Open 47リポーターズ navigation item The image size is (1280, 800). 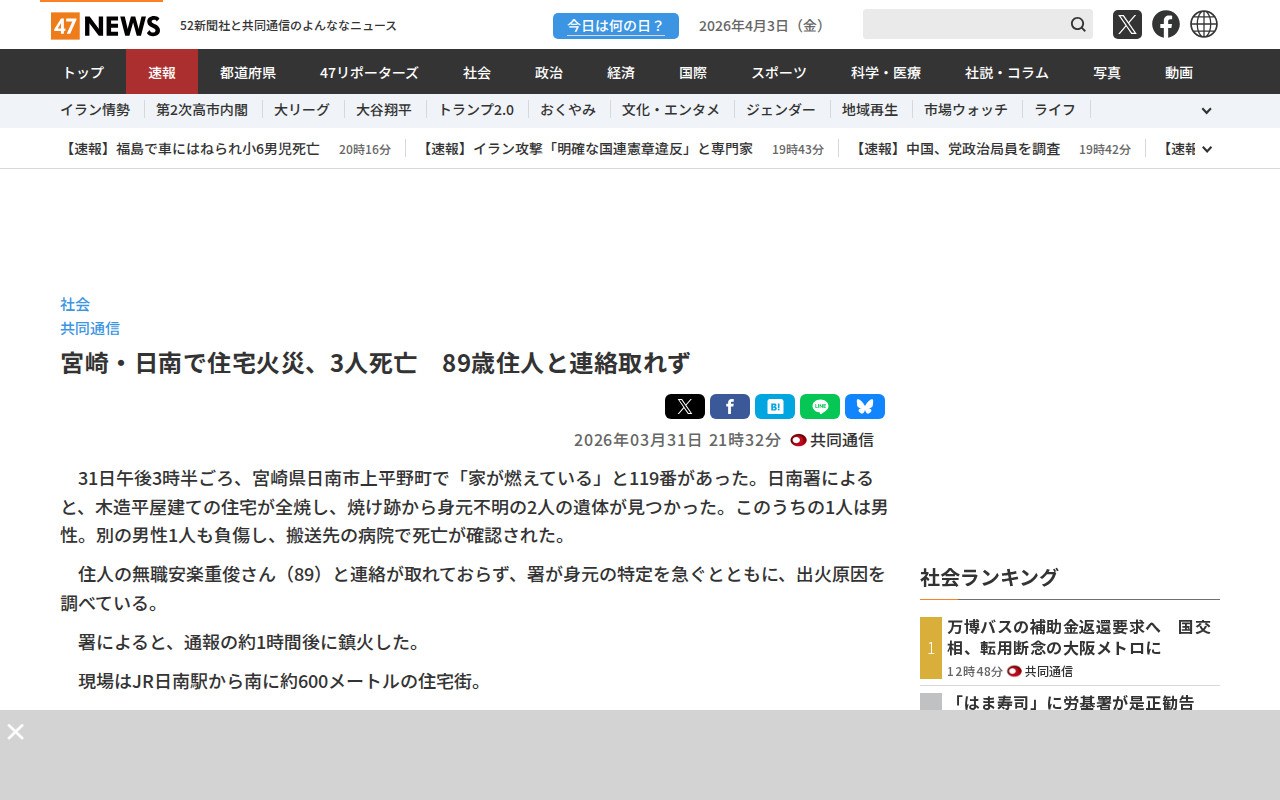pos(369,72)
